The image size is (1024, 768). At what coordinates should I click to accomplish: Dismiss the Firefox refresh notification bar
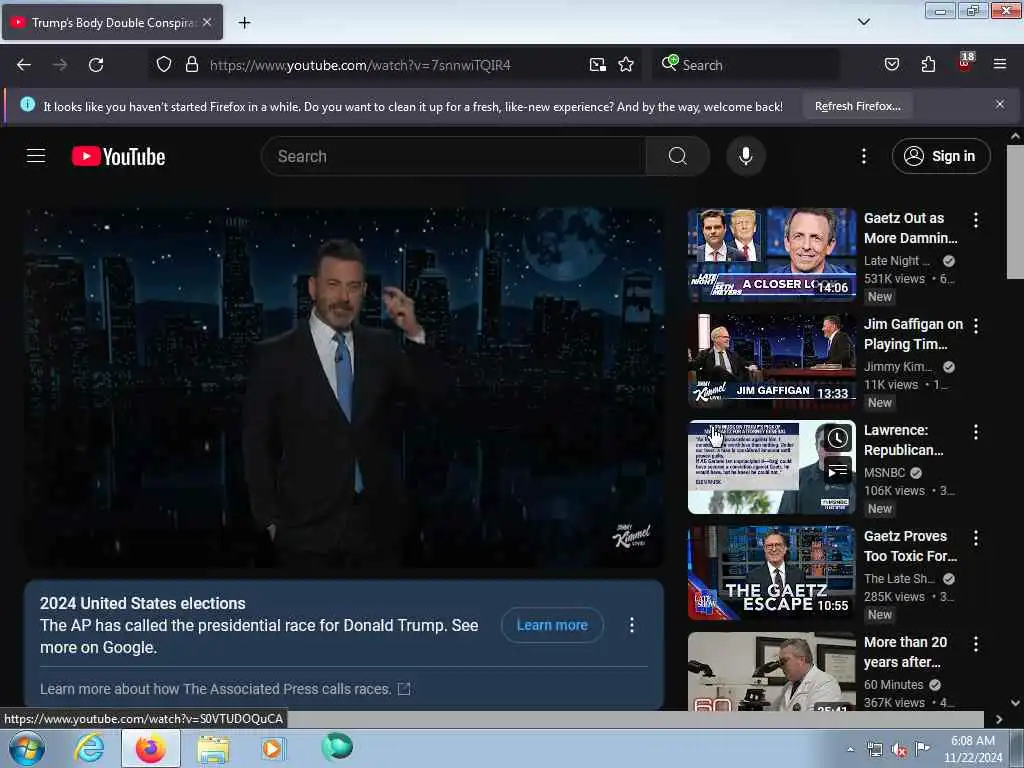[999, 104]
